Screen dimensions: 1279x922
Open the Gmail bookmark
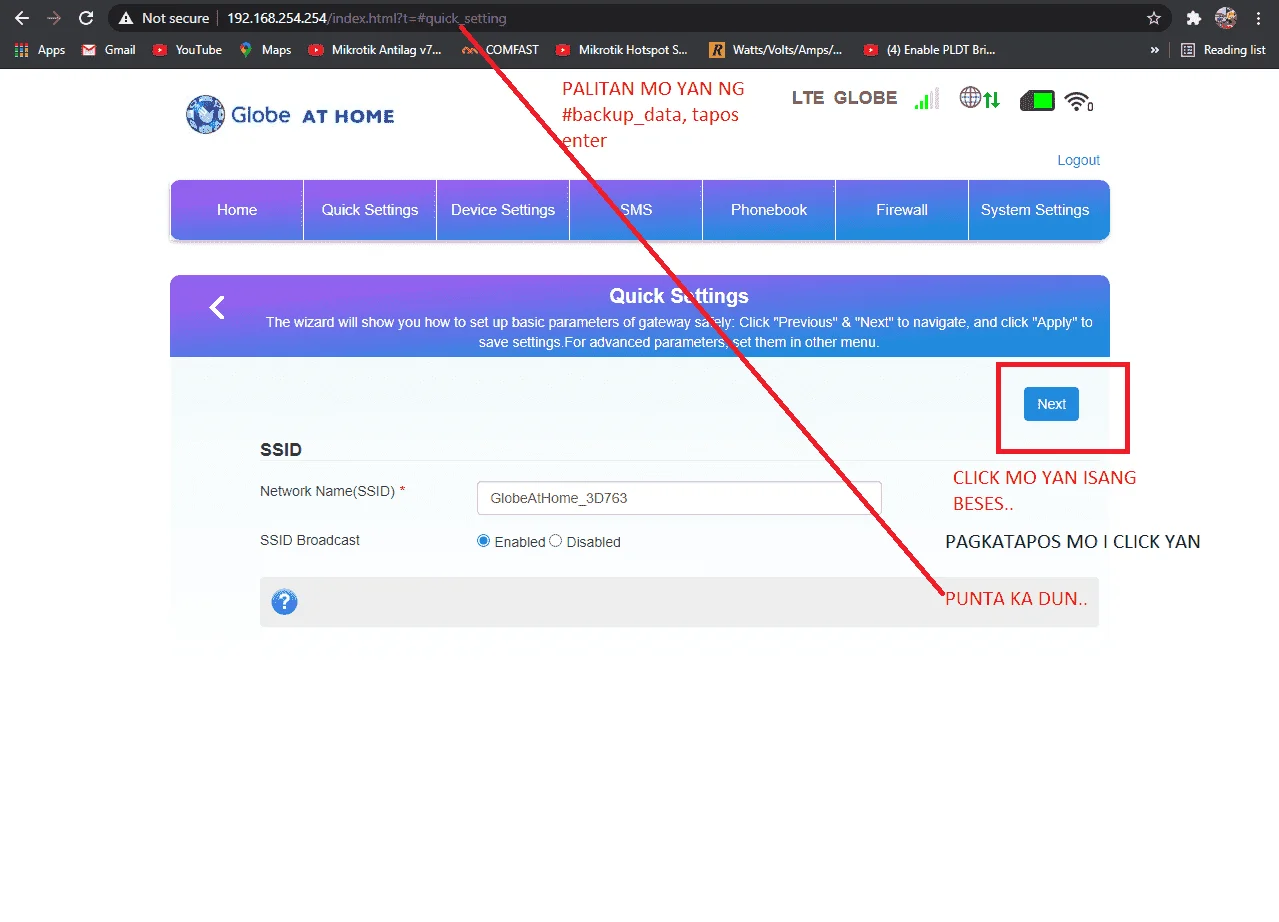pos(108,50)
